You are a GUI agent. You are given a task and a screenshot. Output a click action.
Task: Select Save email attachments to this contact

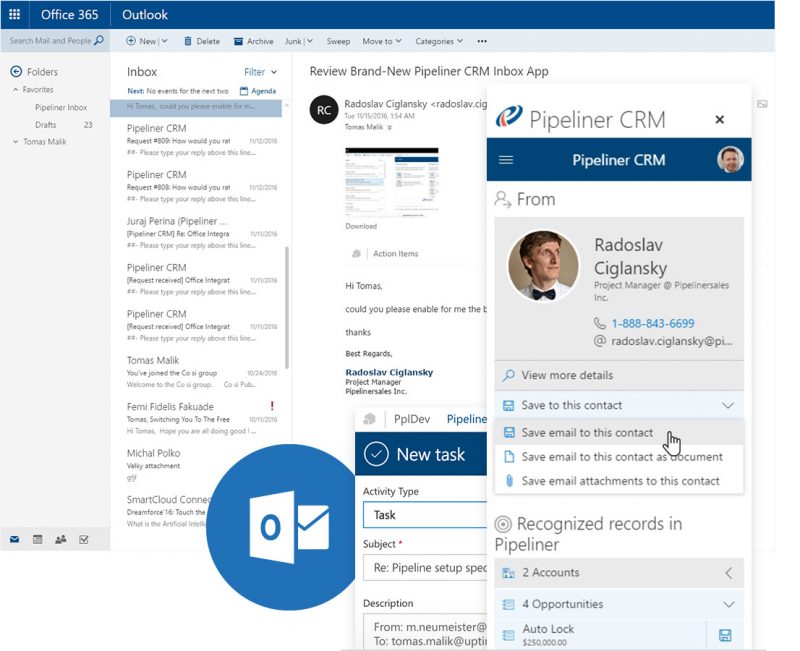pos(619,481)
